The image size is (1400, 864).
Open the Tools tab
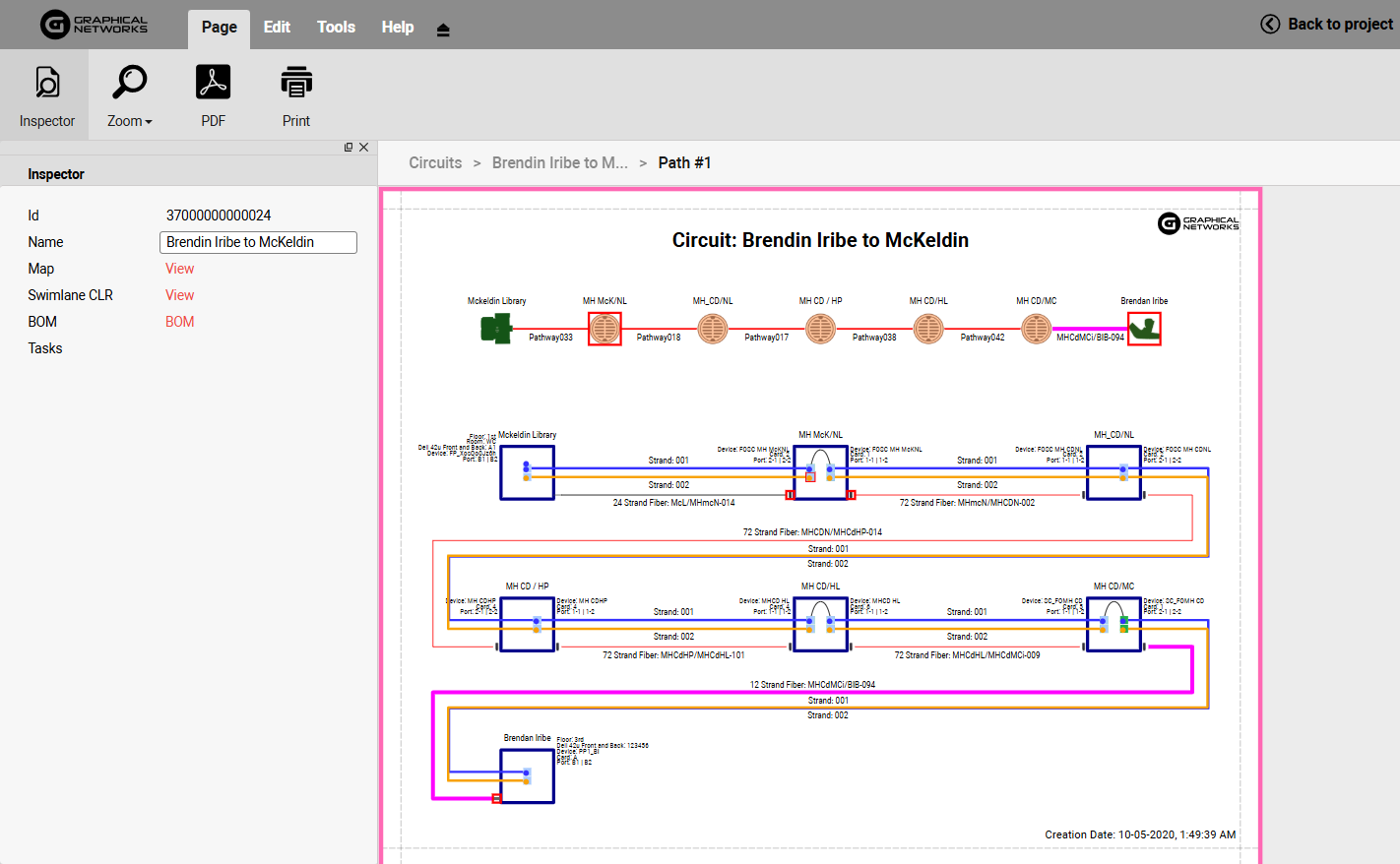(336, 27)
